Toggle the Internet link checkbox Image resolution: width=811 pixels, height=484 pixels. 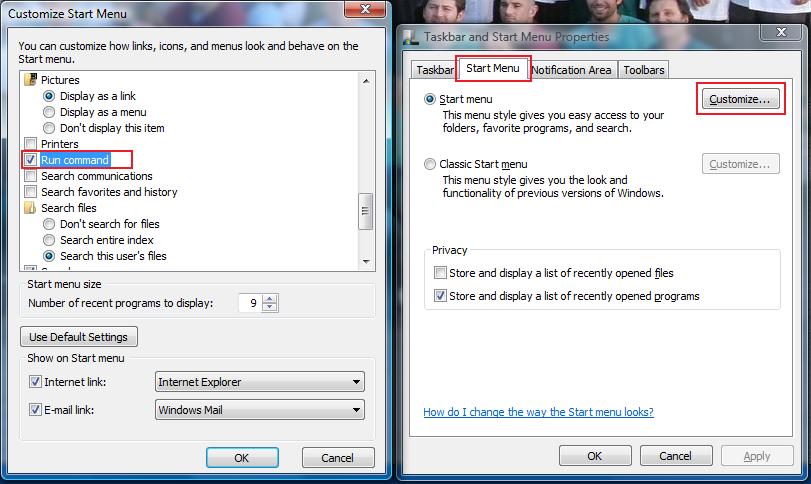(35, 382)
